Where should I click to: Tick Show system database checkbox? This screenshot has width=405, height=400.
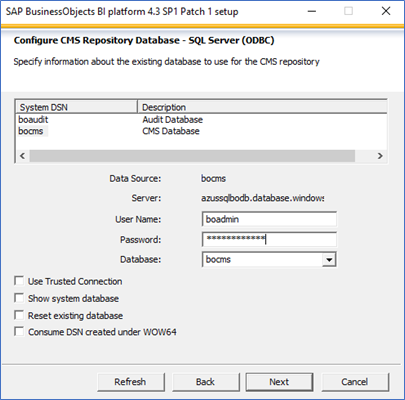(19, 298)
